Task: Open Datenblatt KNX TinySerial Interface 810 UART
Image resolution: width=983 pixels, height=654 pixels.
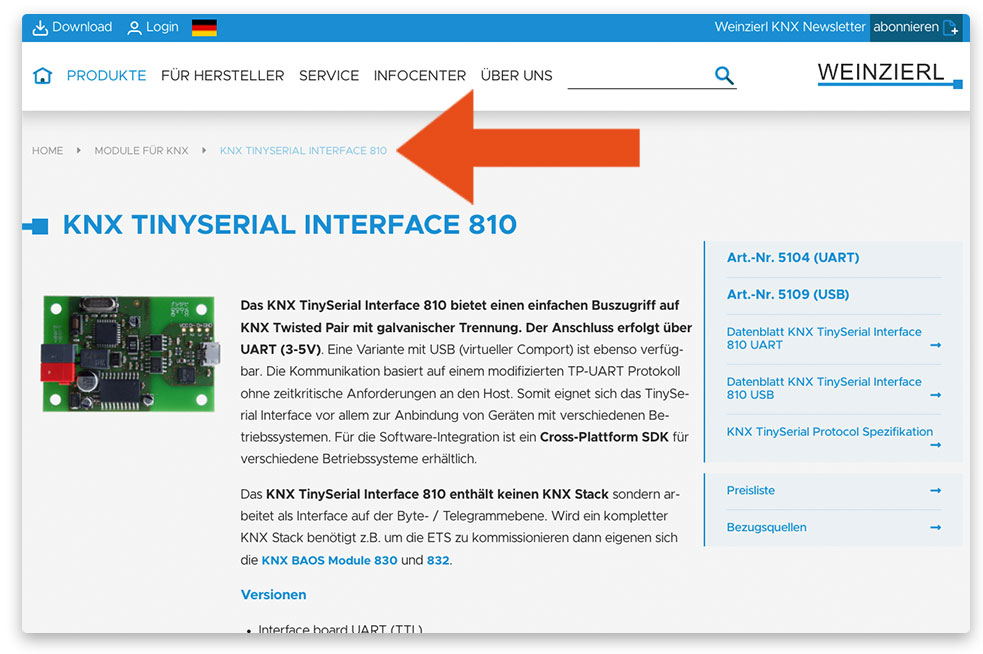Action: click(823, 338)
